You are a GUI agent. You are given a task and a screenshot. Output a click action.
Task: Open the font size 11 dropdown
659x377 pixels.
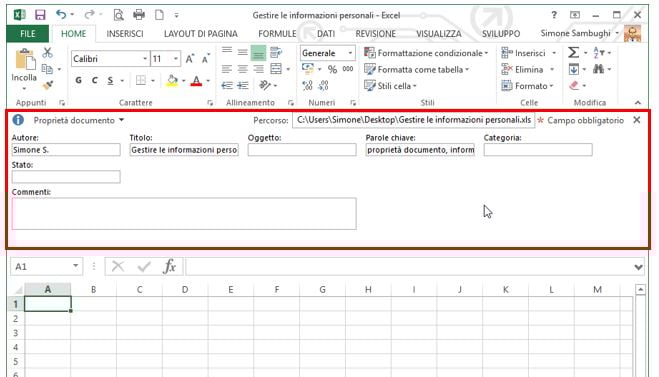tap(176, 59)
